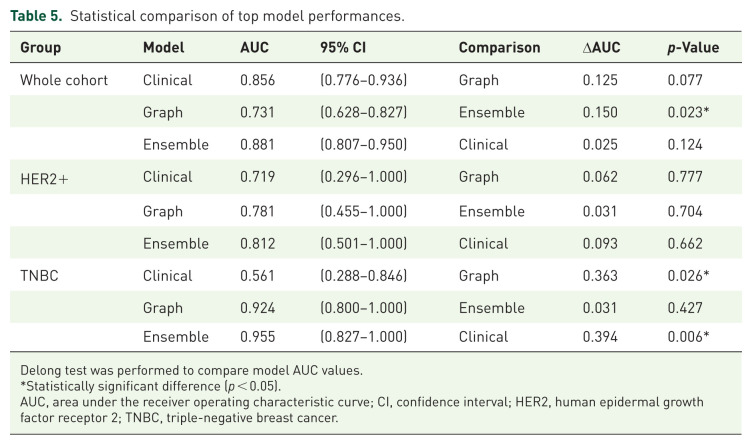752x445 pixels.
Task: Click confidence interval (0.455–1.000)
Action: tap(364, 211)
